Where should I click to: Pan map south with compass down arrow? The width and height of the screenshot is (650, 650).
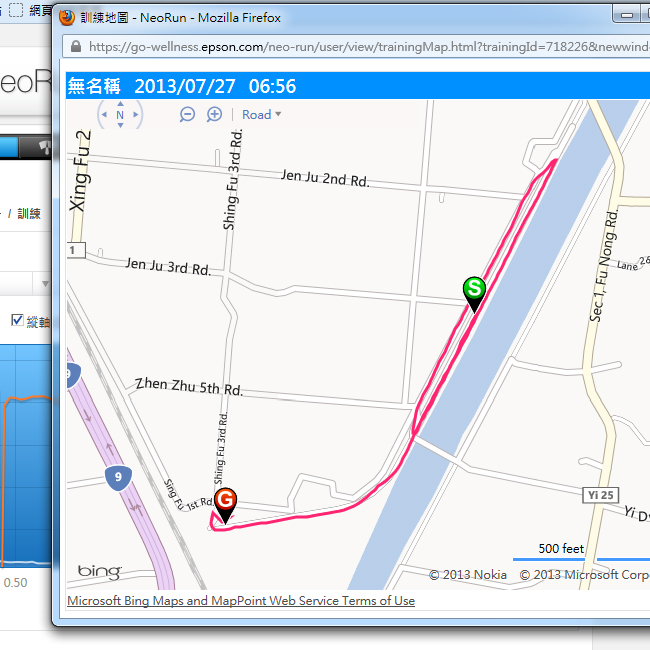pos(120,125)
